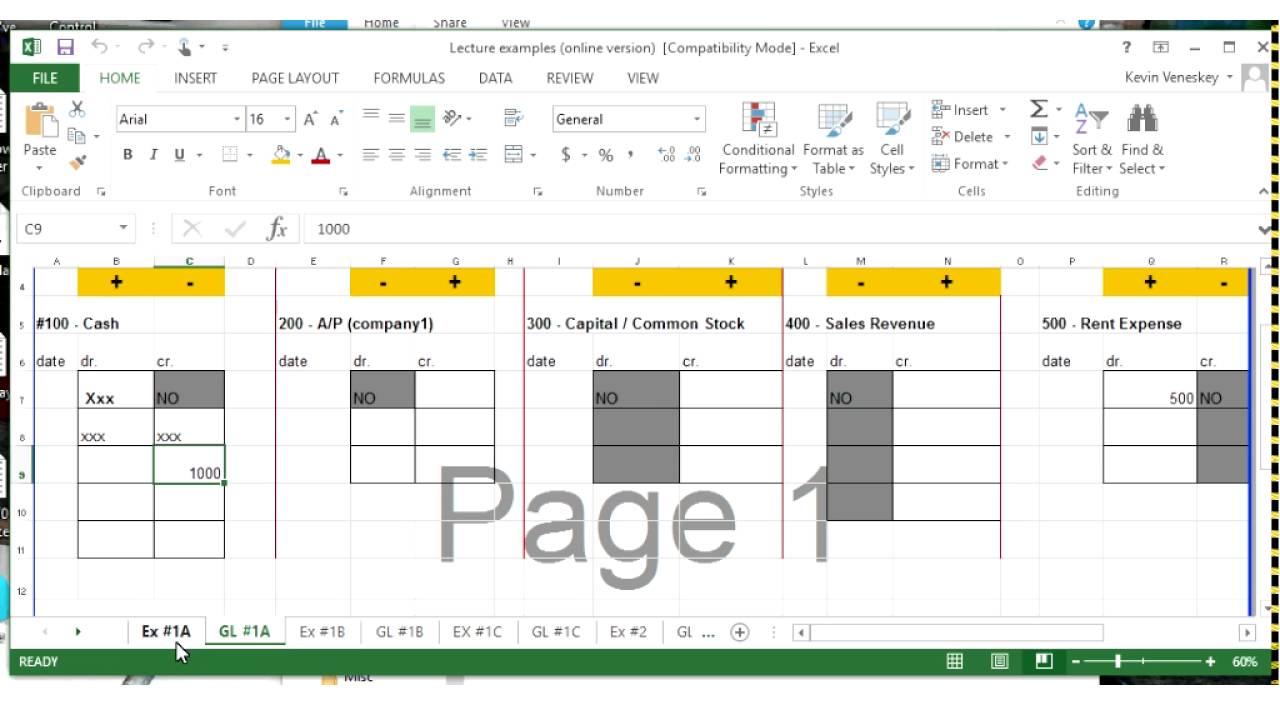Decrease decimal places
This screenshot has height=720, width=1280.
point(694,154)
